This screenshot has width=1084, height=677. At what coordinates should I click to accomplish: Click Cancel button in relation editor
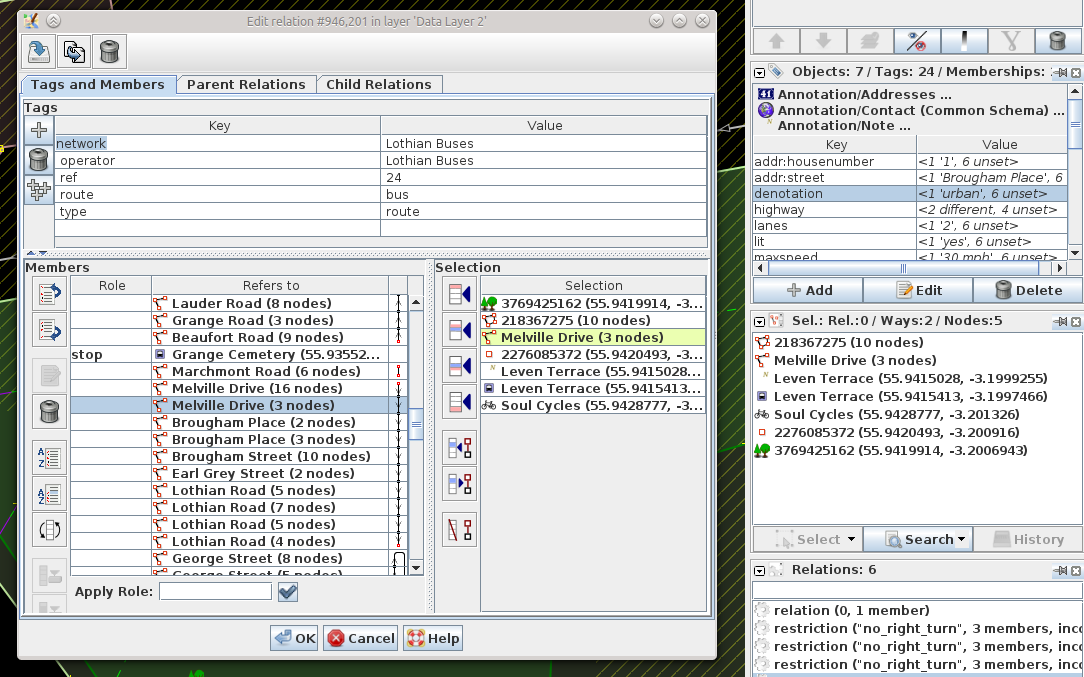pyautogui.click(x=360, y=638)
